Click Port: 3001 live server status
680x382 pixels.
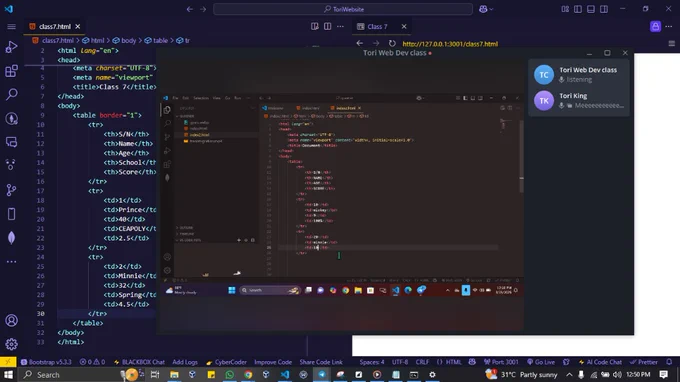501,362
